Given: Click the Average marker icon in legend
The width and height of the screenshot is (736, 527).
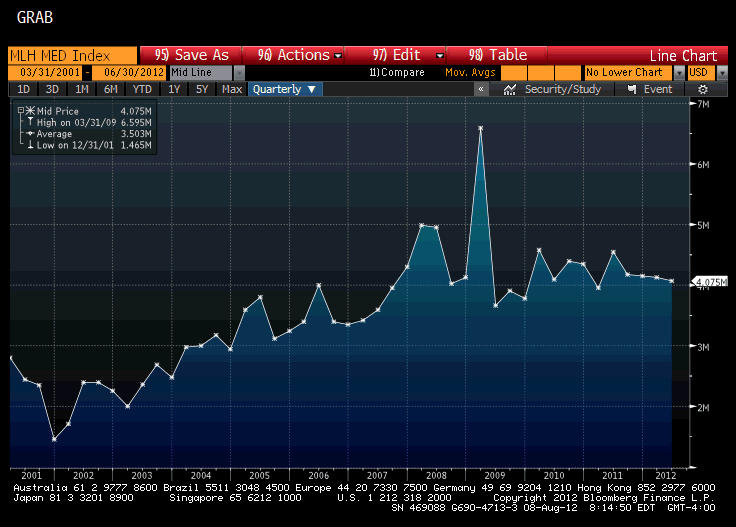Looking at the screenshot, I should click(x=30, y=133).
